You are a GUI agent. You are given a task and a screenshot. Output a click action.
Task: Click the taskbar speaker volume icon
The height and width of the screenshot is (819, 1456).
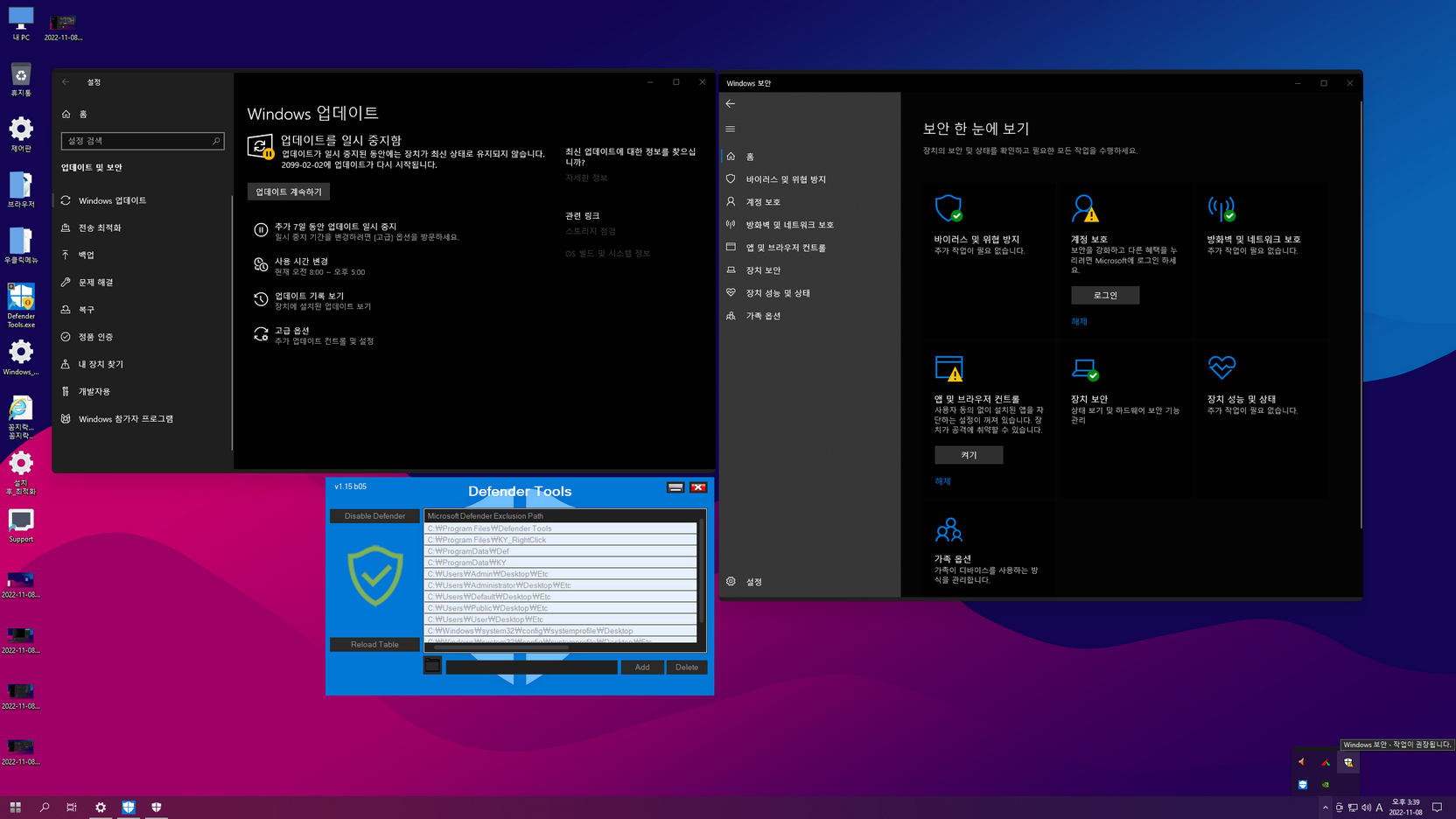click(x=1366, y=807)
